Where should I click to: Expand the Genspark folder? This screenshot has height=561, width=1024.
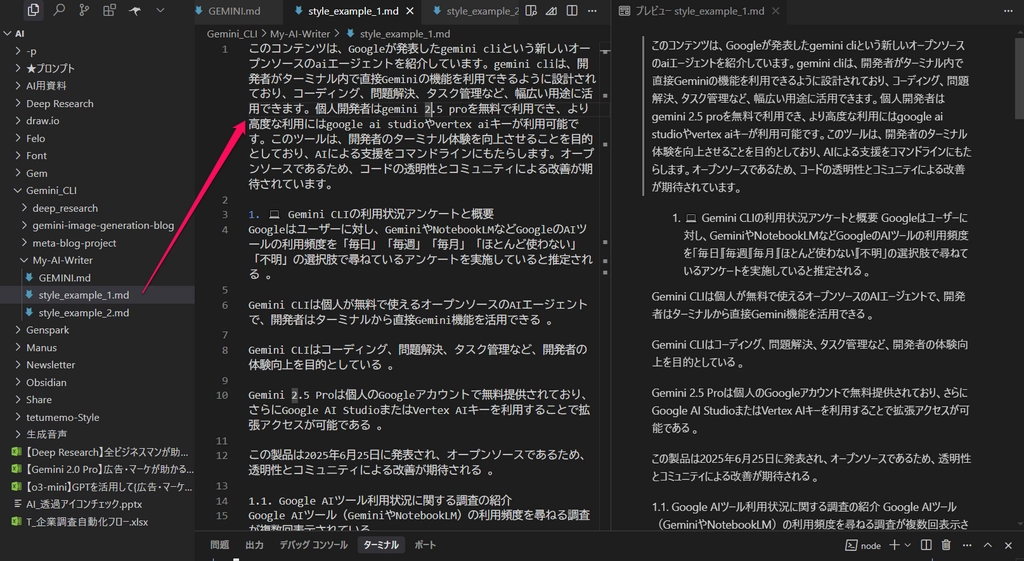[x=18, y=330]
